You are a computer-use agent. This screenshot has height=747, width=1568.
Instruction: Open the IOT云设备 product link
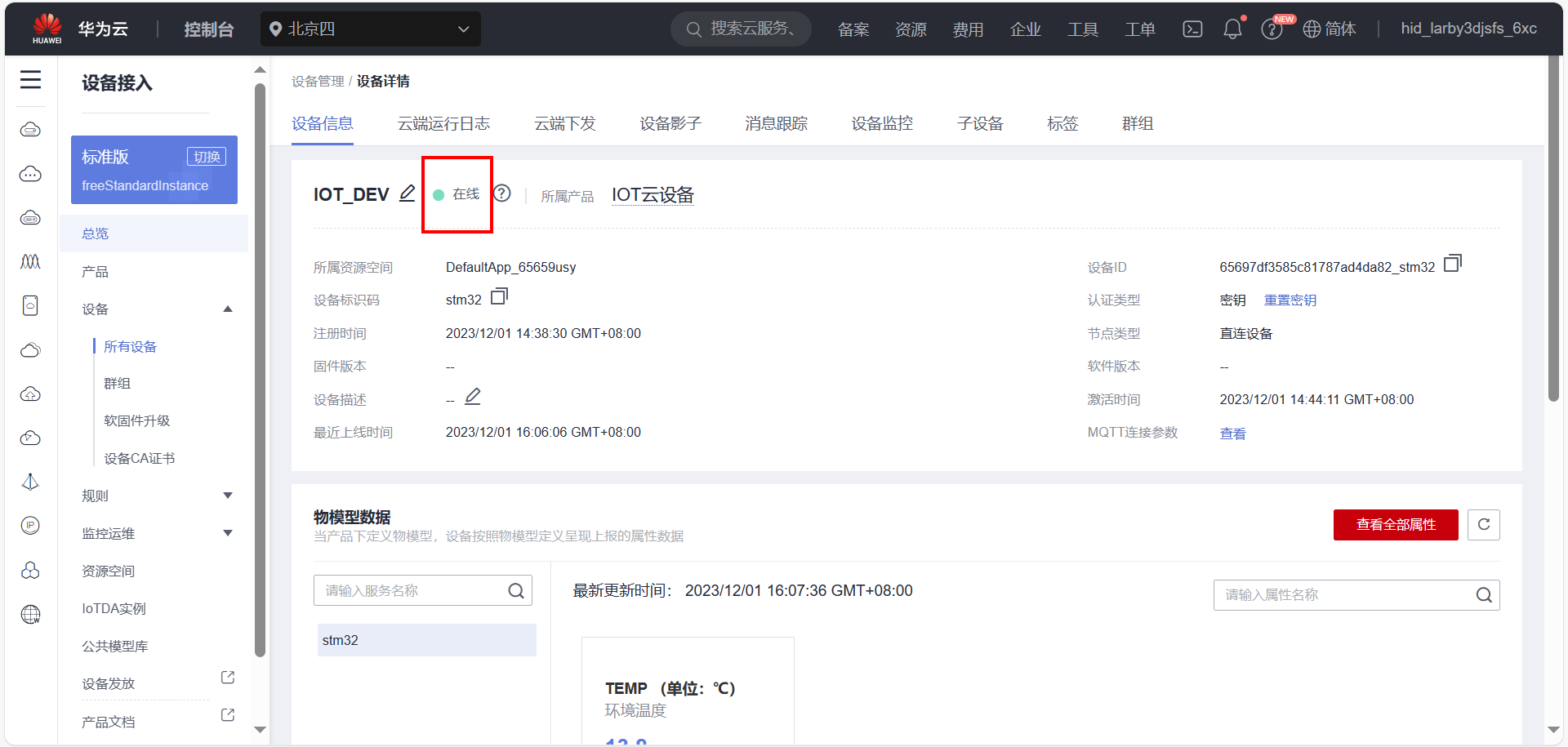tap(653, 194)
